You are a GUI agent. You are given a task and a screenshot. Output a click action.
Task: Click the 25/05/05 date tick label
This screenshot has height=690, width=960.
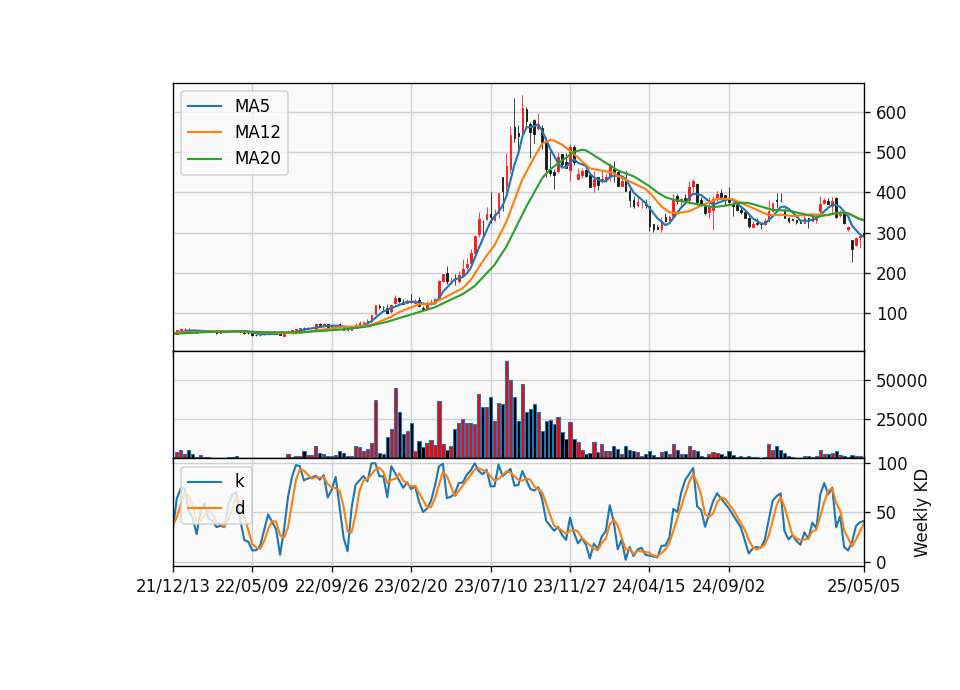(864, 586)
